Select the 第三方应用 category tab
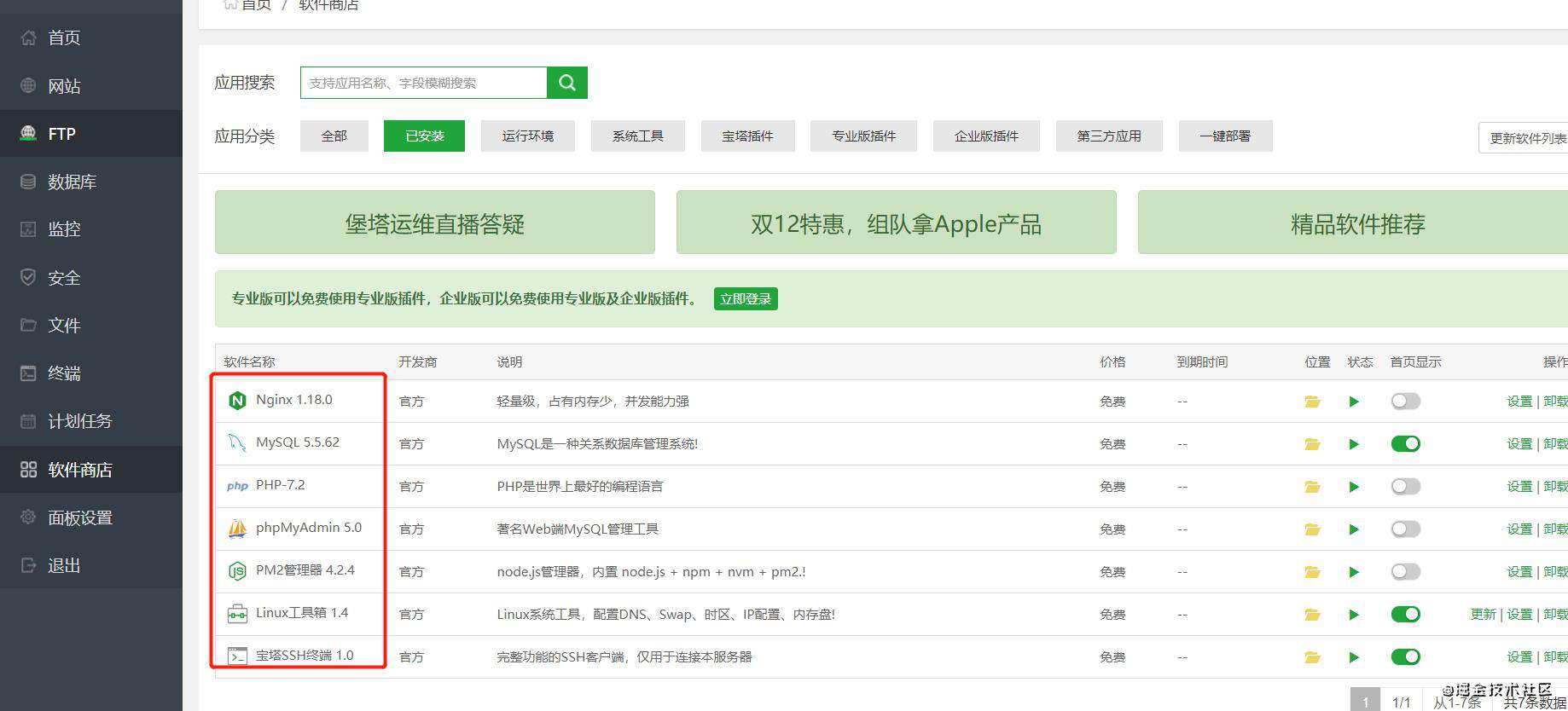Screen dimensions: 1568x711 (x=1109, y=136)
